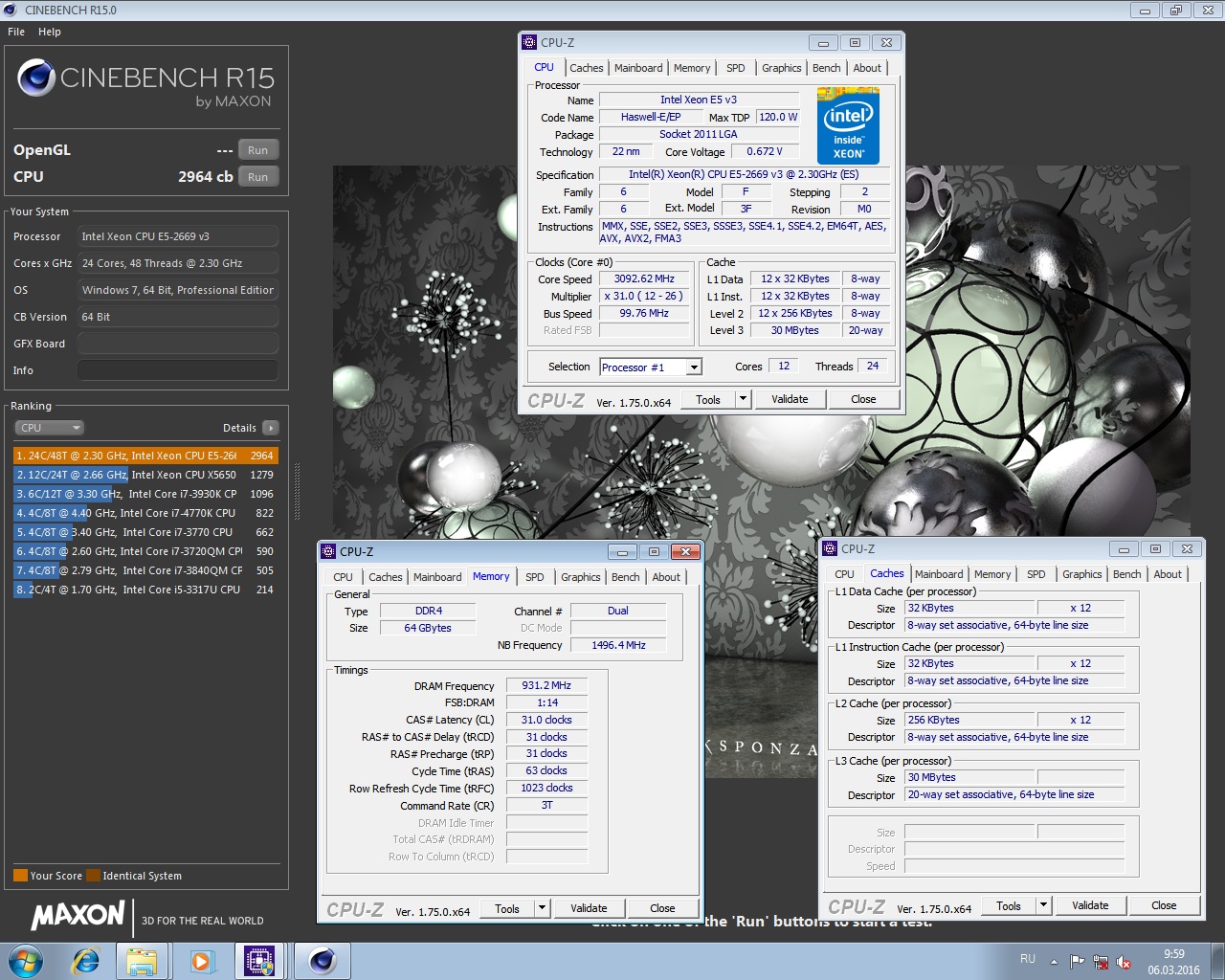Click the CB Version field
Image resolution: width=1225 pixels, height=980 pixels.
(x=178, y=317)
